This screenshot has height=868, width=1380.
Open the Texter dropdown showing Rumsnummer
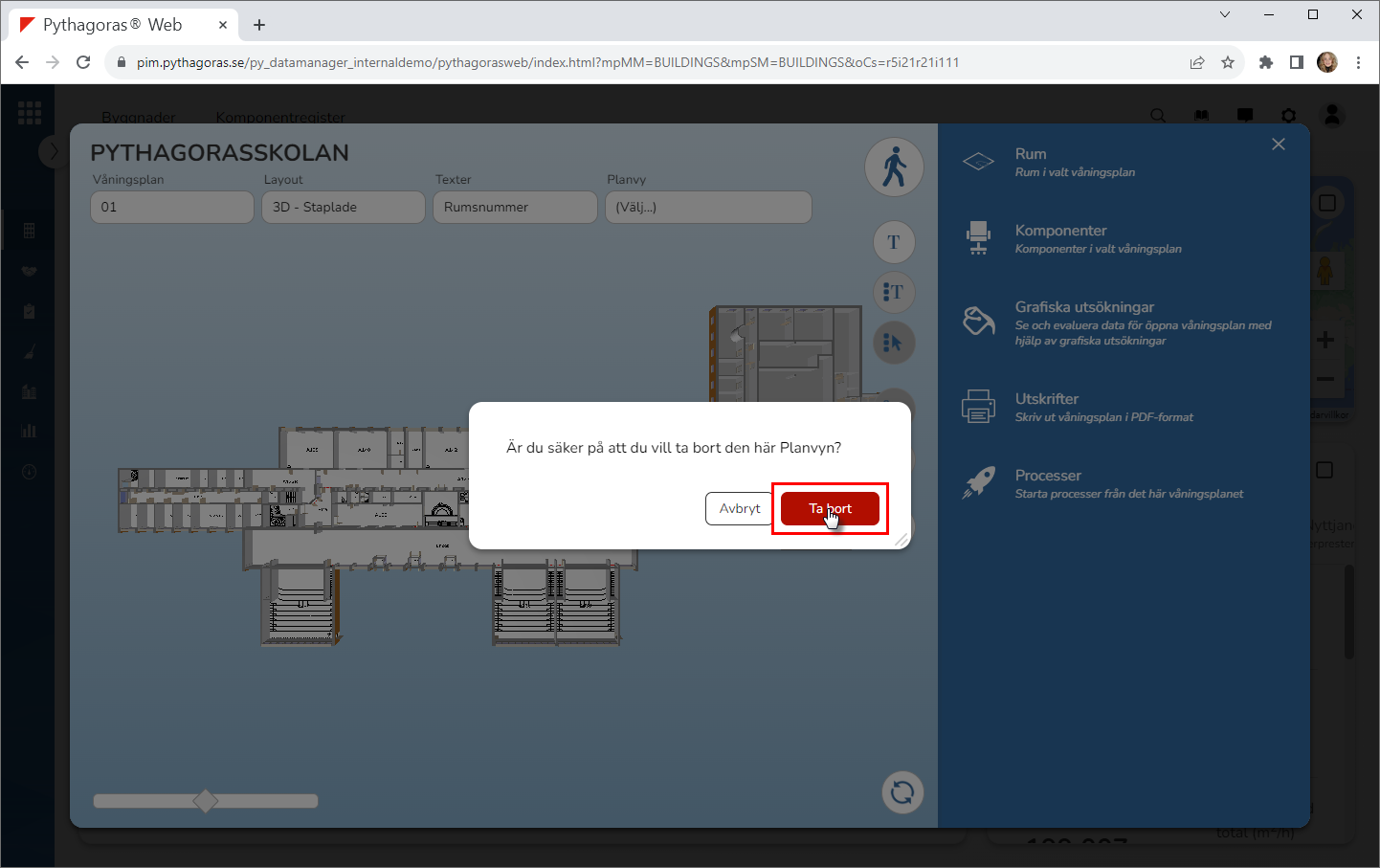point(515,207)
